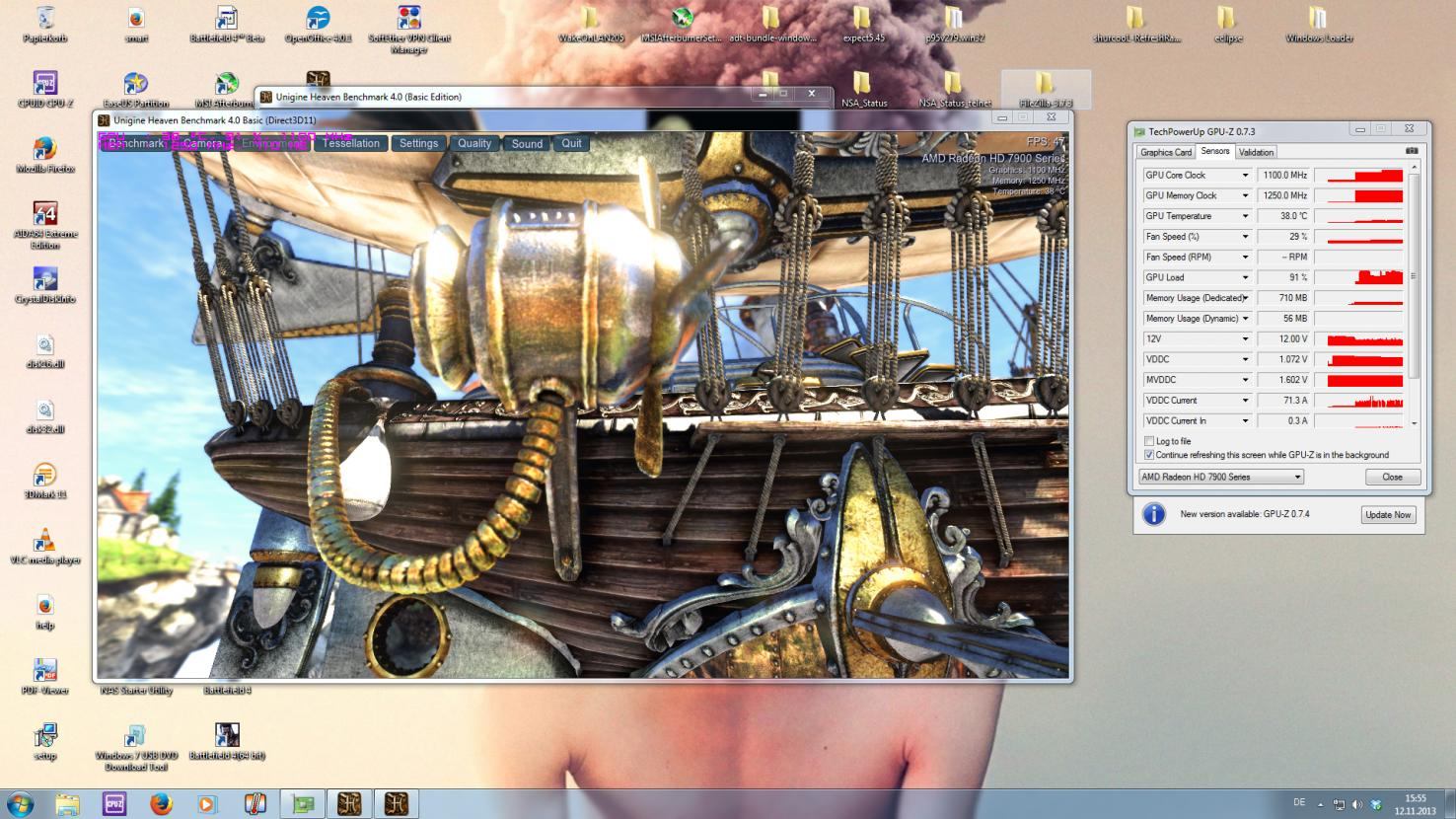This screenshot has height=819, width=1456.
Task: Open the VDDC Current sensor dropdown
Action: click(1245, 401)
